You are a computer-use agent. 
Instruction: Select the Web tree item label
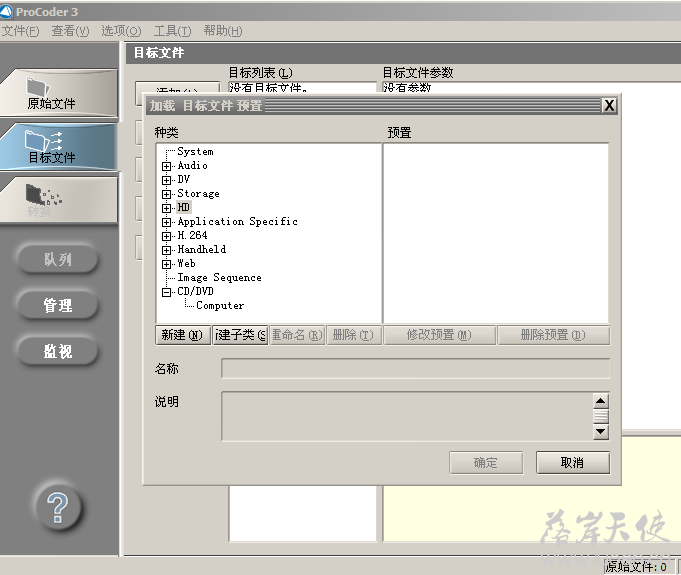point(186,264)
